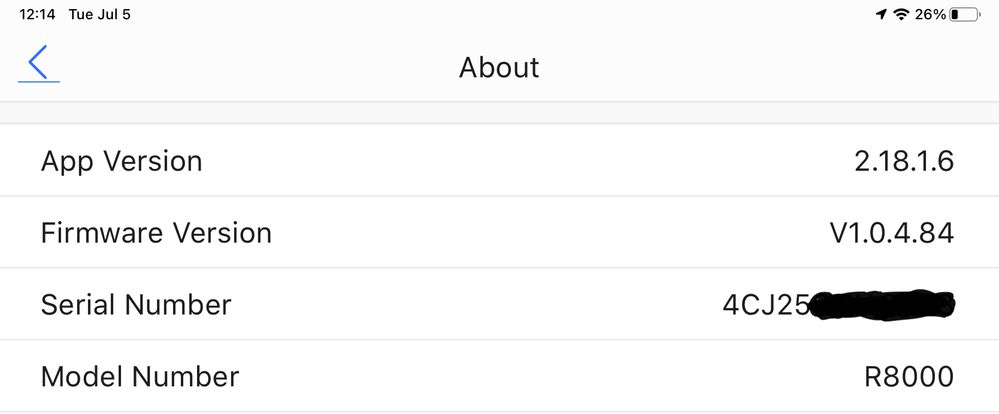Tap blank middle of Firmware Version row
Viewport: 999px width, 414px height.
tap(550, 233)
